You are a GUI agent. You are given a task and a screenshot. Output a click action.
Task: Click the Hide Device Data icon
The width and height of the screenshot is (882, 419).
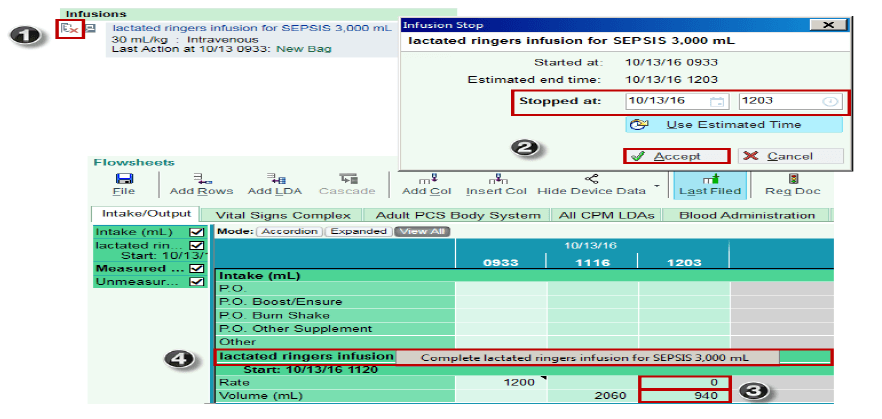pos(591,179)
